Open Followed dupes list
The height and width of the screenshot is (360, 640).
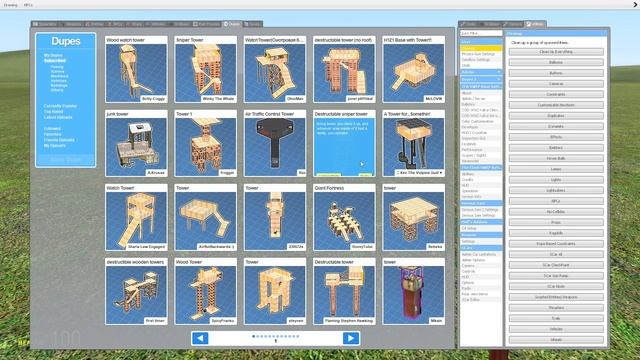(52, 129)
